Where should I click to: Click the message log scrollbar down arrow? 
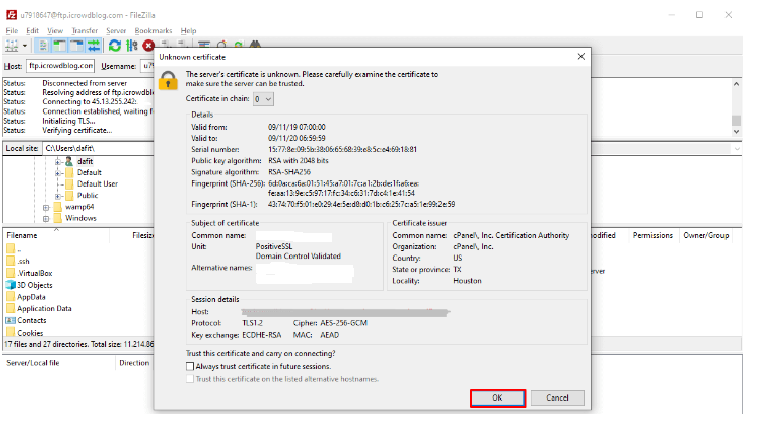pyautogui.click(x=736, y=131)
